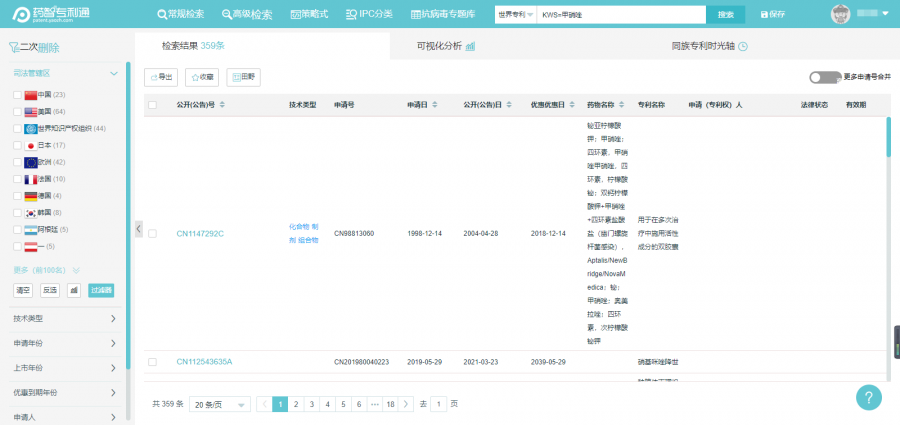Toggle the 更多申请号合并 switch
900x425 pixels.
(x=823, y=76)
